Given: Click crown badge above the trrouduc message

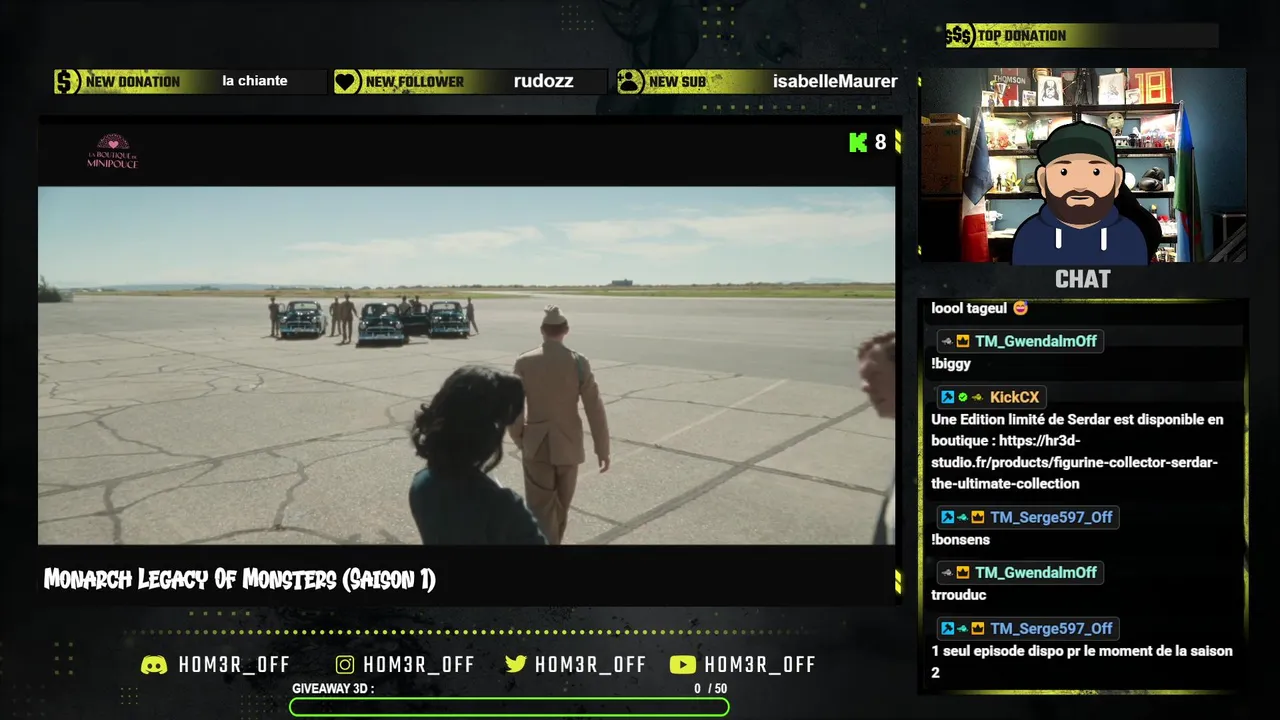Looking at the screenshot, I should (x=963, y=573).
